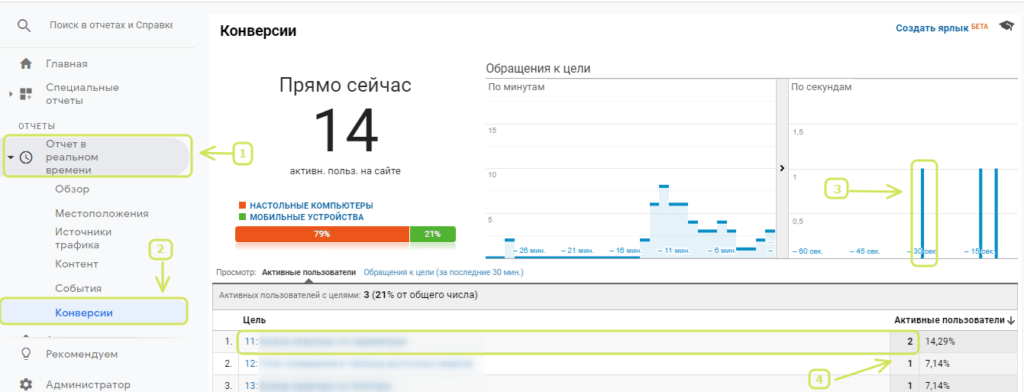Viewport: 1024px width, 392px height.
Task: Open the Рекомендуем section
Action: click(82, 354)
